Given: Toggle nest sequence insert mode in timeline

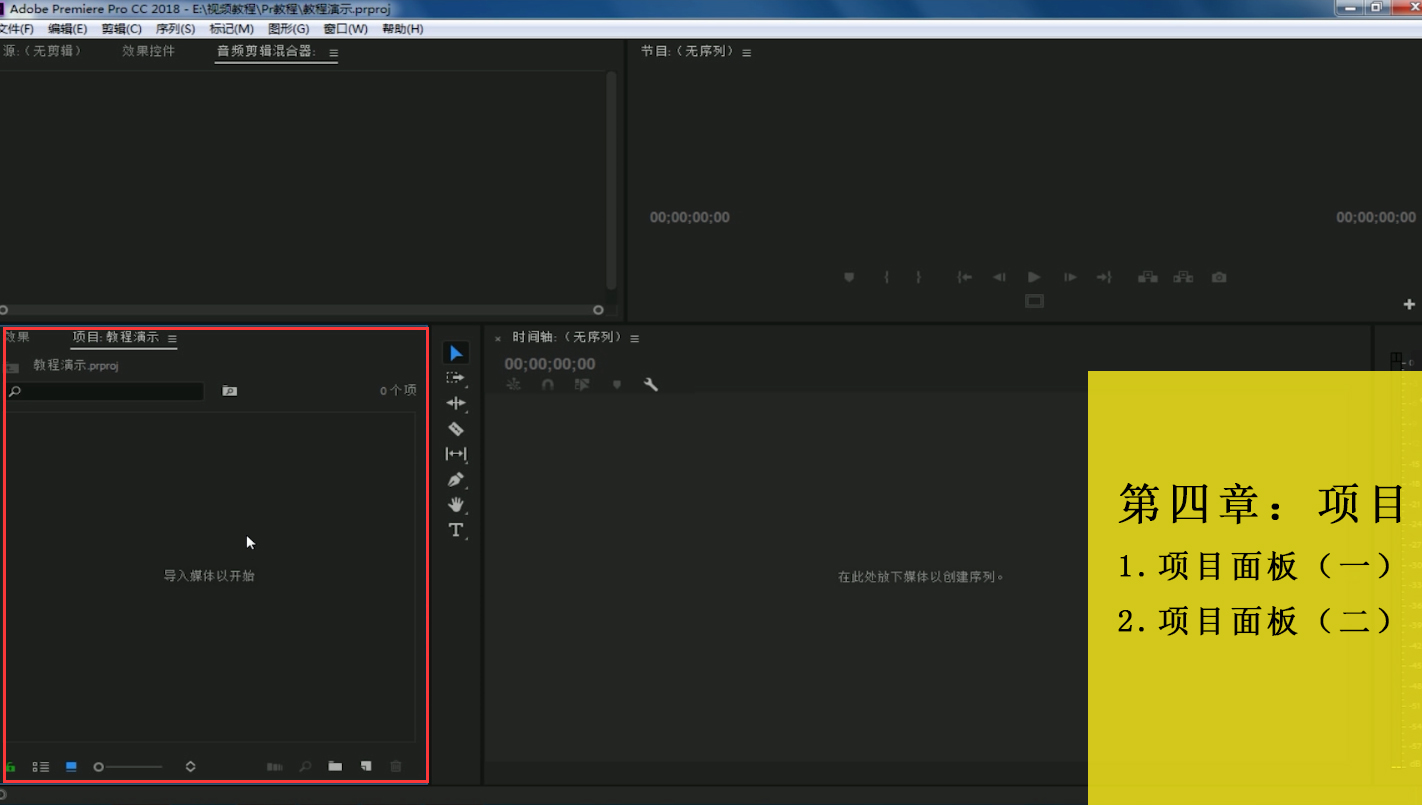Looking at the screenshot, I should coord(514,384).
